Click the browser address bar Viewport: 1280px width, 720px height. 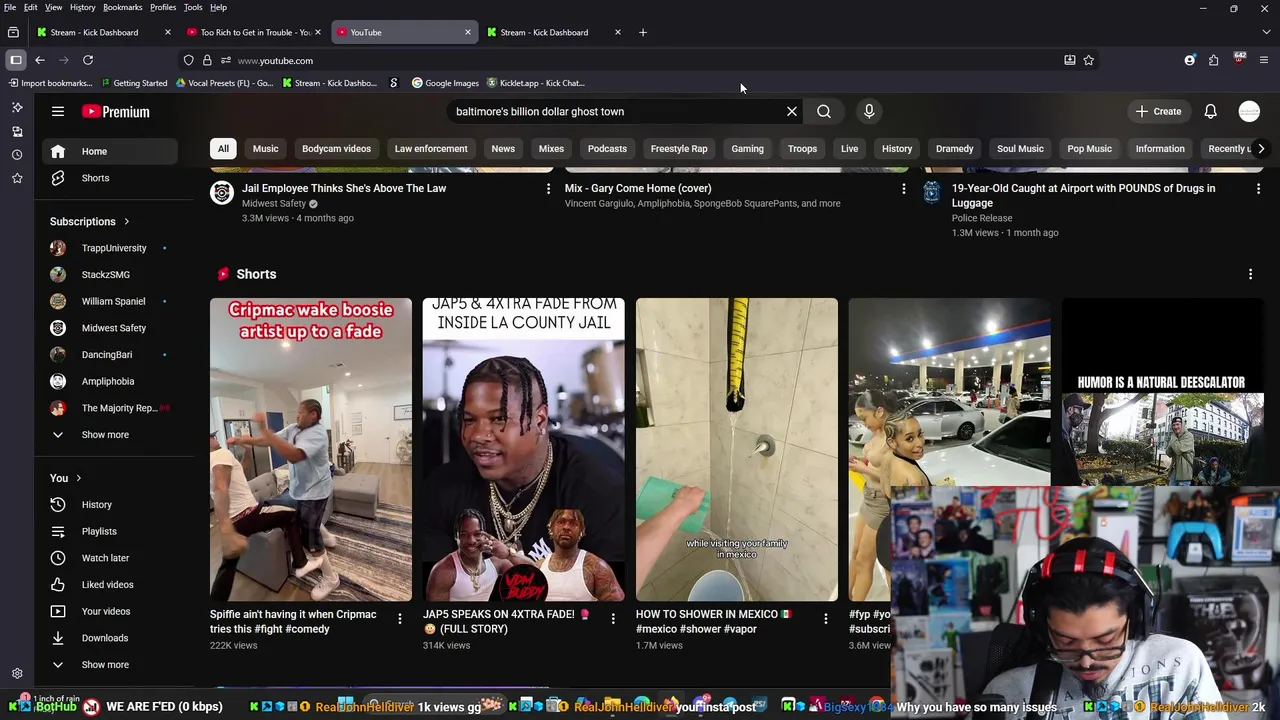640,60
